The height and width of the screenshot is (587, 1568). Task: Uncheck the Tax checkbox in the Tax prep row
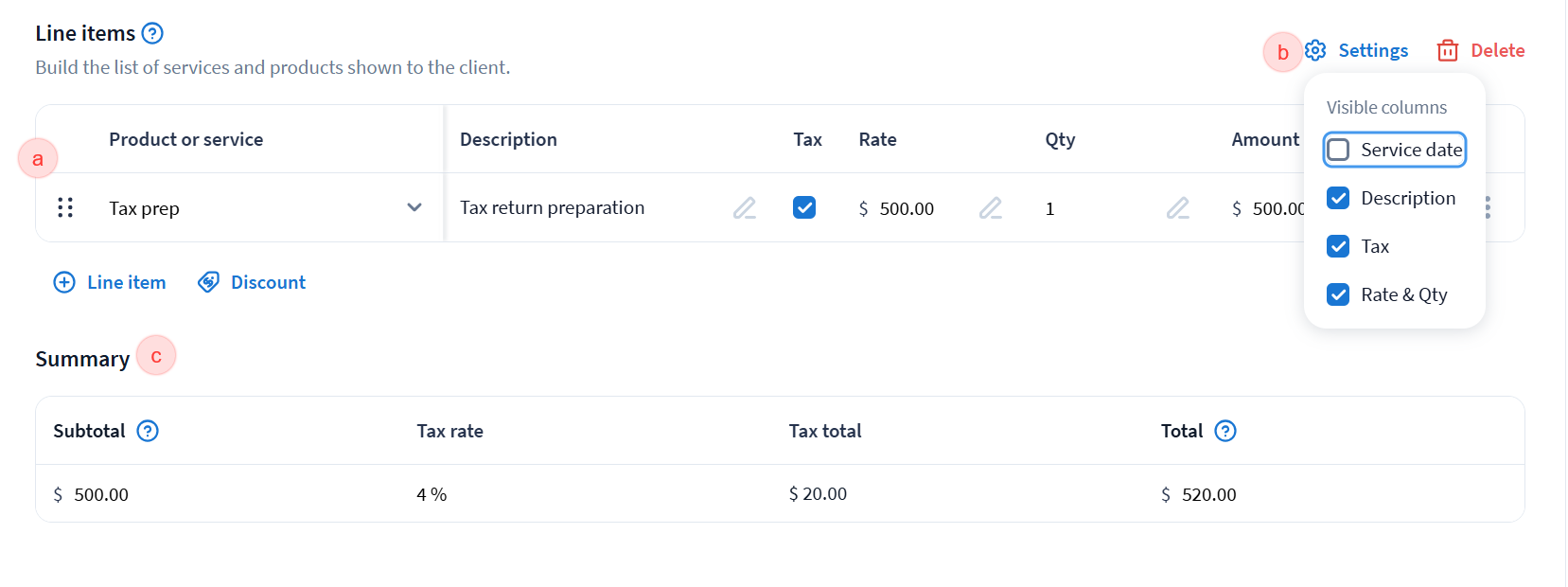tap(804, 207)
